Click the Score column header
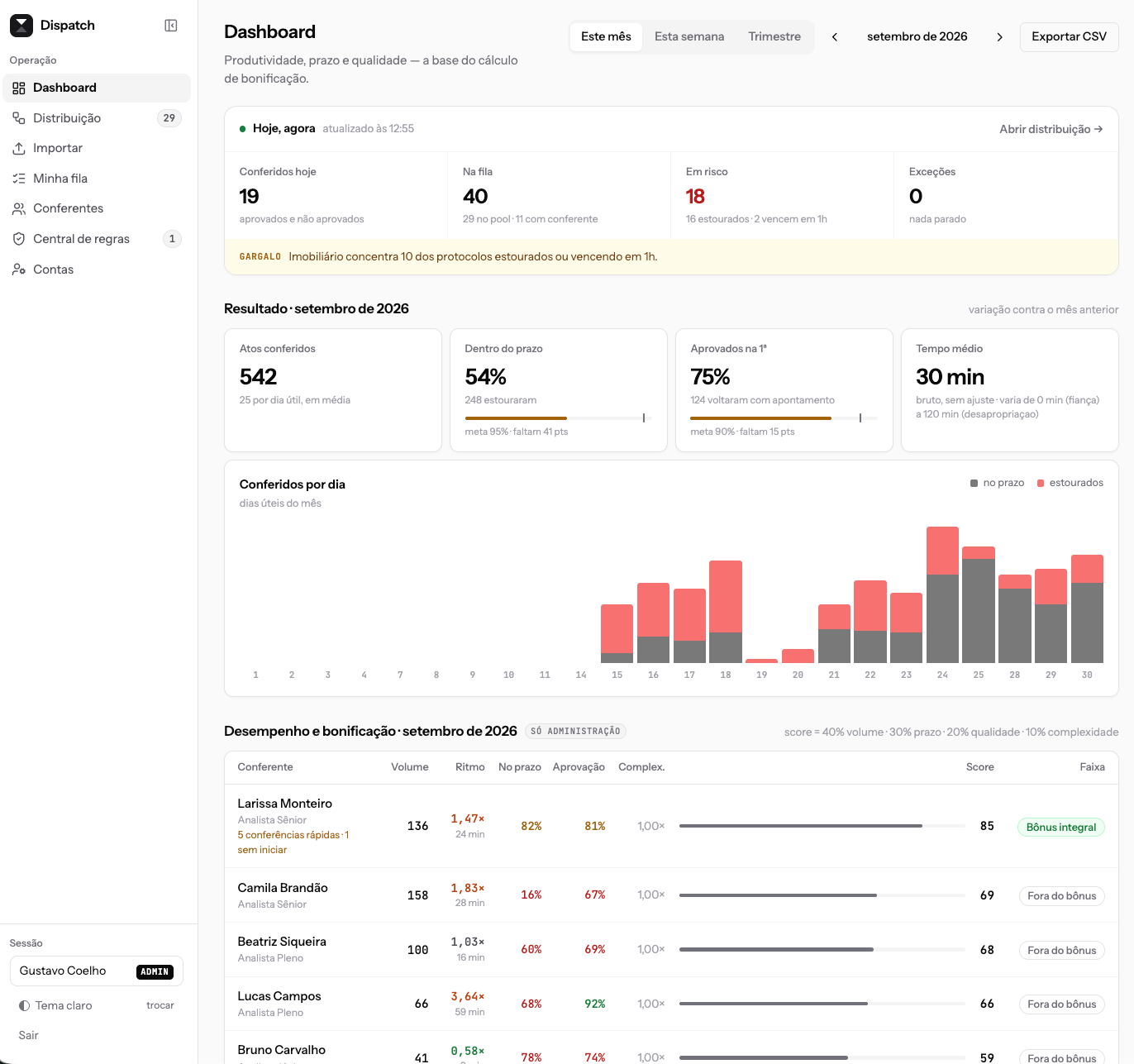The width and height of the screenshot is (1134, 1064). coord(980,767)
